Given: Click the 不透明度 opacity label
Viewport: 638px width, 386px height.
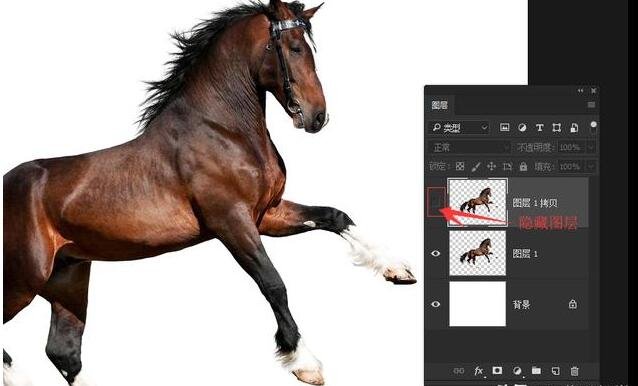Looking at the screenshot, I should 535,147.
